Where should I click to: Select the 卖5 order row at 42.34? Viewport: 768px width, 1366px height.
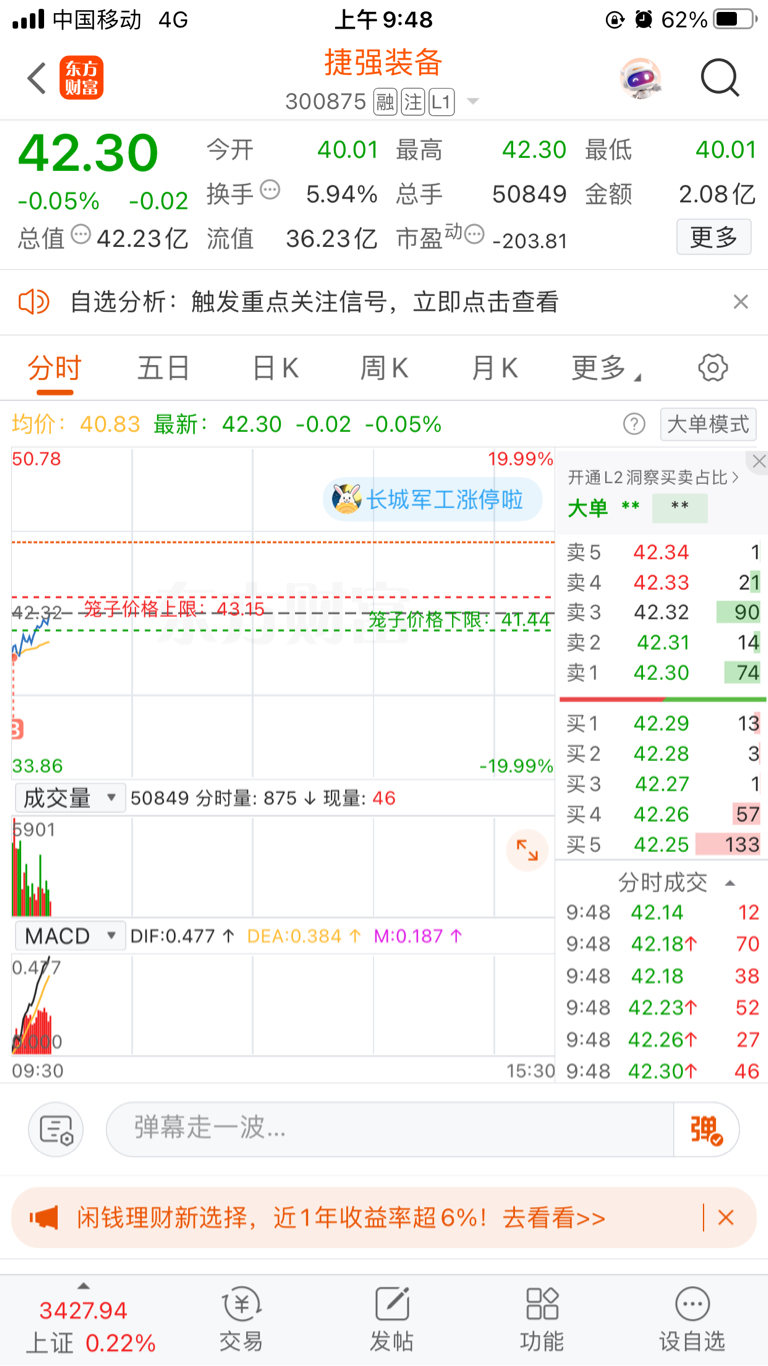tap(663, 552)
